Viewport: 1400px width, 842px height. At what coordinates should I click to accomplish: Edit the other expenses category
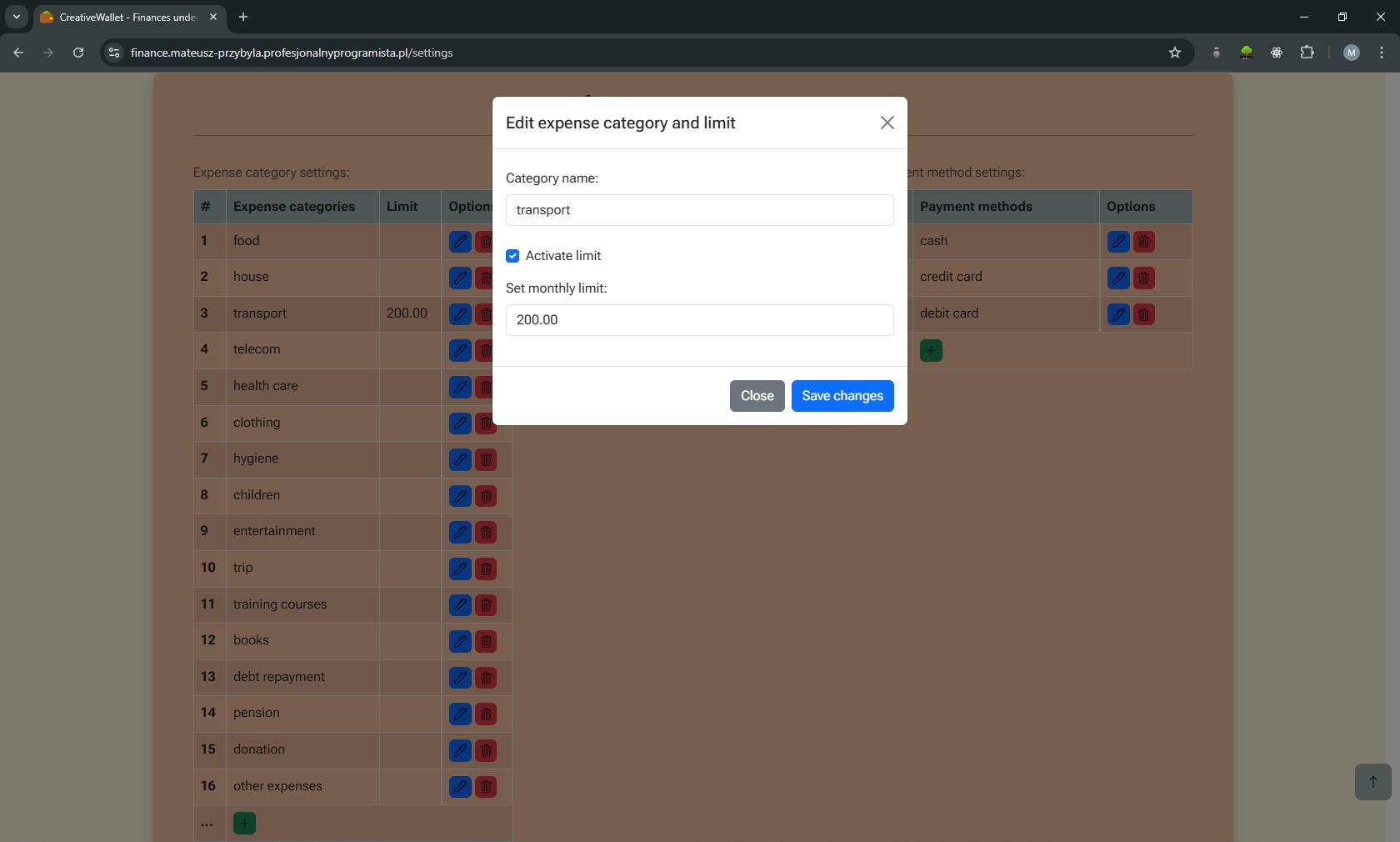[x=460, y=786]
